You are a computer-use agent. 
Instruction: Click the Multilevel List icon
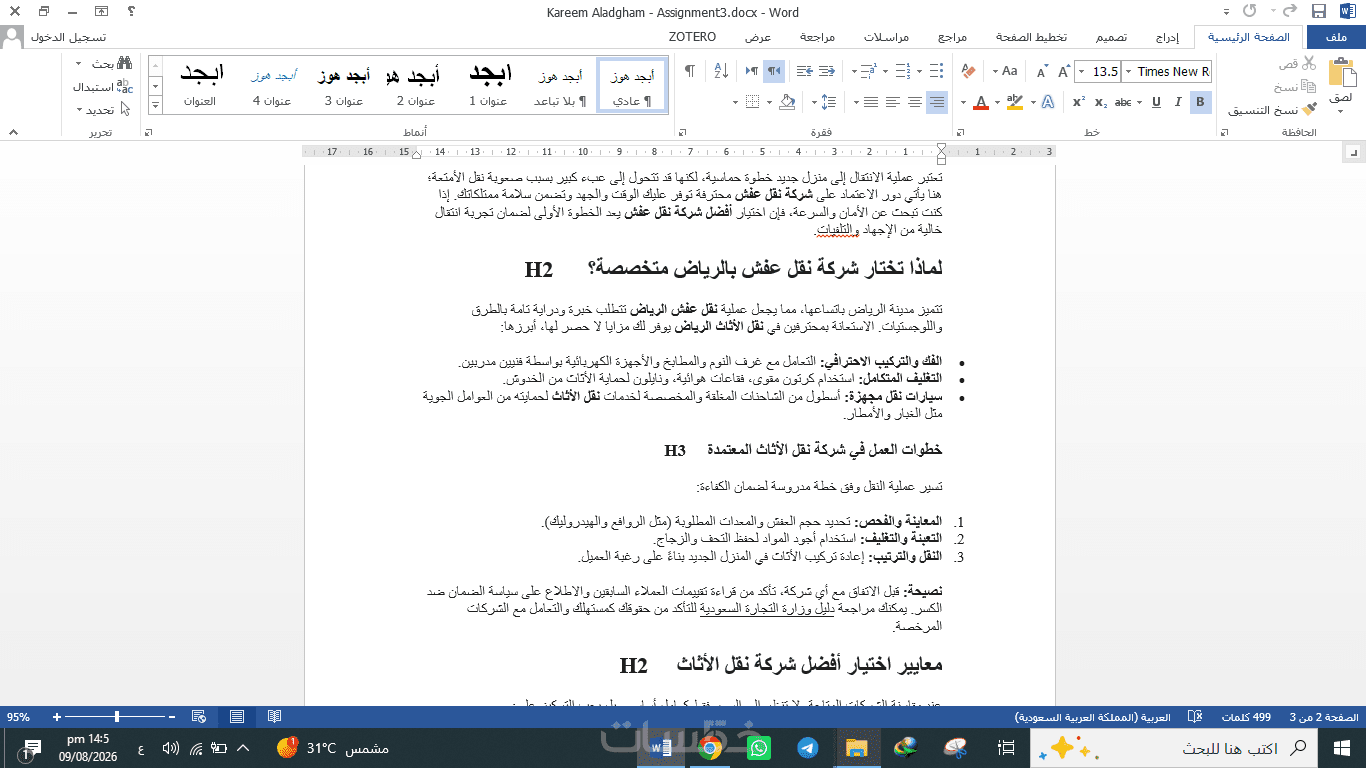click(x=868, y=71)
